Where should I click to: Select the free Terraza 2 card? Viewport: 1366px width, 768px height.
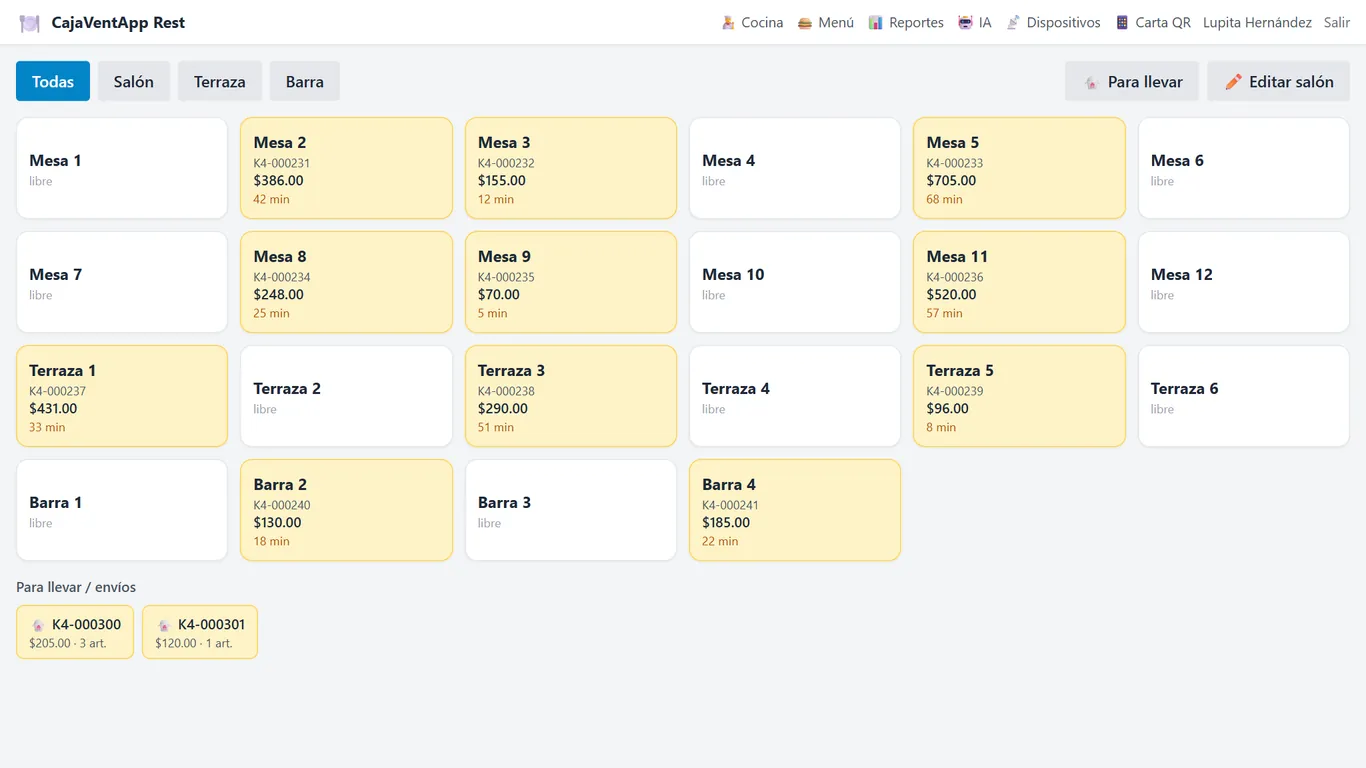tap(346, 396)
